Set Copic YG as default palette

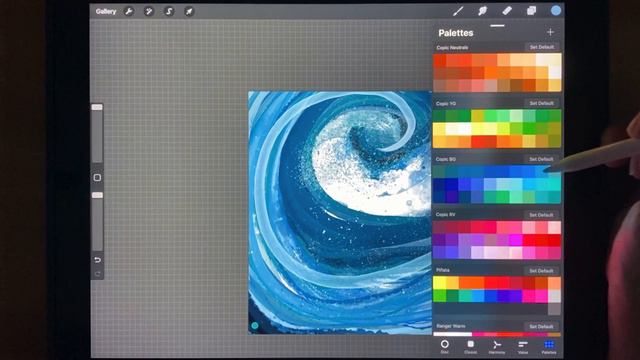pyautogui.click(x=542, y=103)
